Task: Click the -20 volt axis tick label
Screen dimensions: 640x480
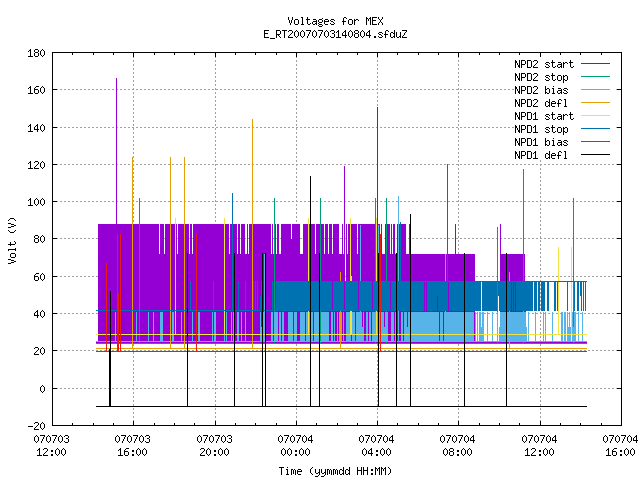Action: (x=36, y=426)
